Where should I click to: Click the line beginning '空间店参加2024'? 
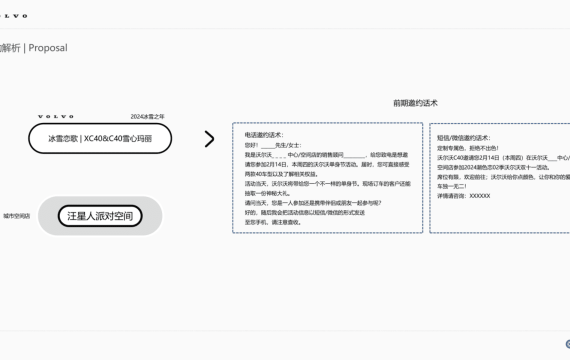pos(494,168)
